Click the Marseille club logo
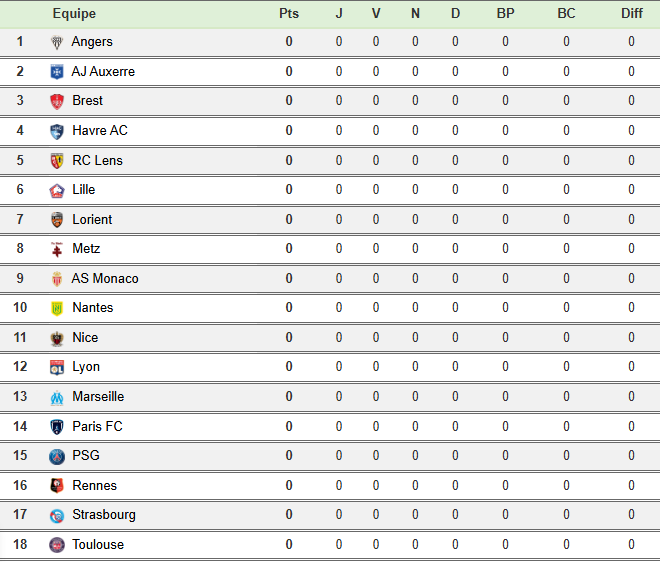 pyautogui.click(x=57, y=397)
